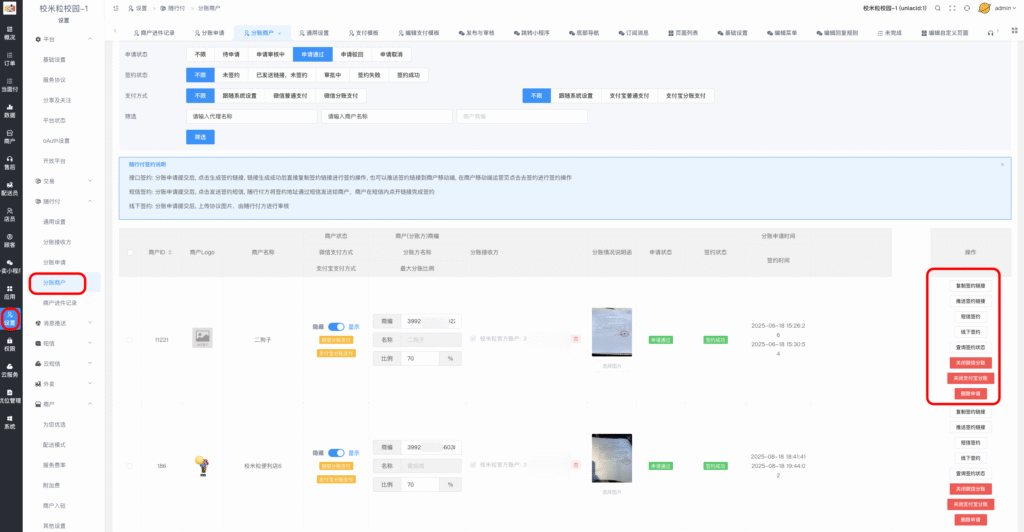The width and height of the screenshot is (1024, 532).
Task: Open 云服务 in the dark sidebar
Action: [x=10, y=370]
